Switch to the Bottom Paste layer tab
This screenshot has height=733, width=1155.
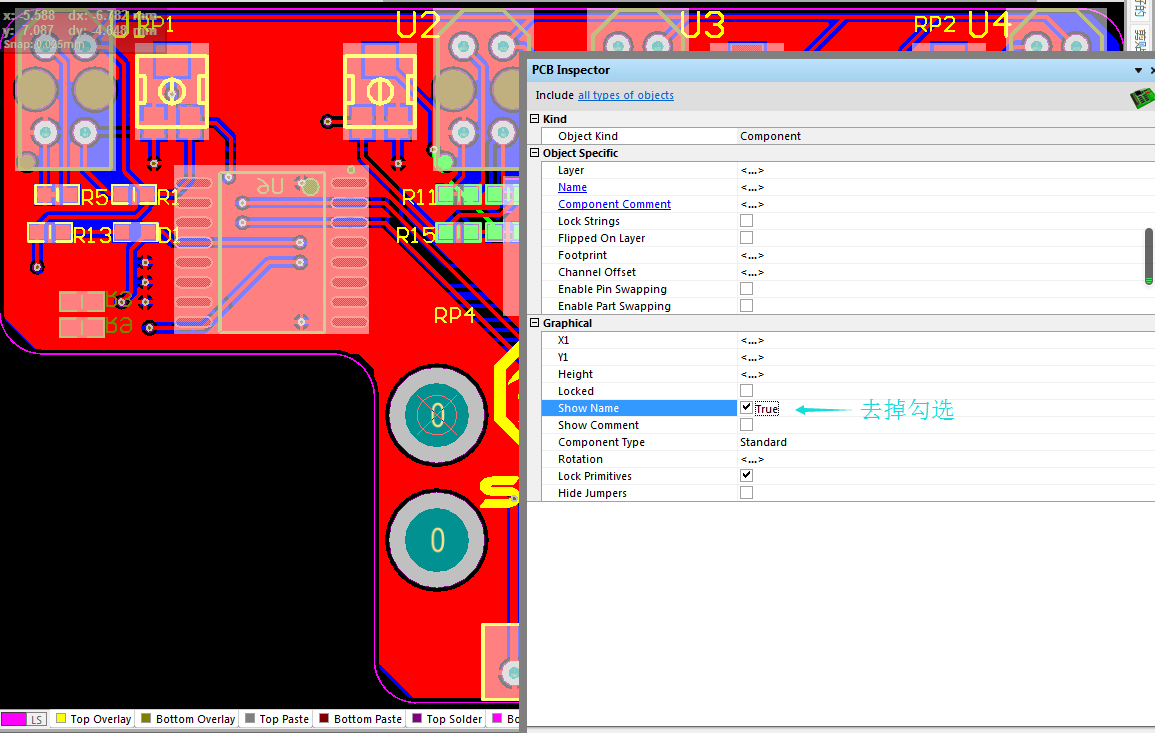(360, 719)
